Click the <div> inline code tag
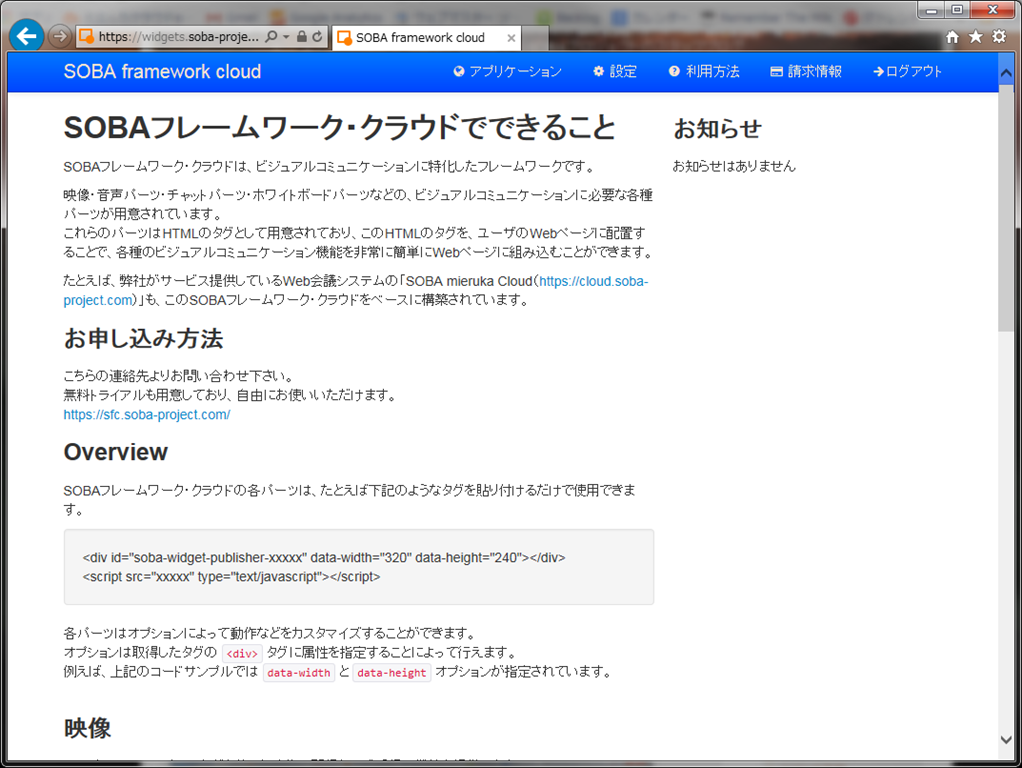 (242, 653)
